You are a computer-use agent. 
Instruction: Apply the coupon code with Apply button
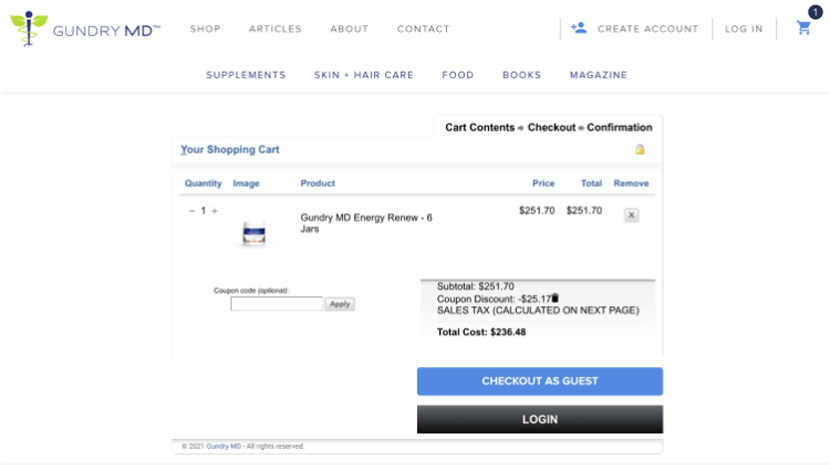point(340,304)
